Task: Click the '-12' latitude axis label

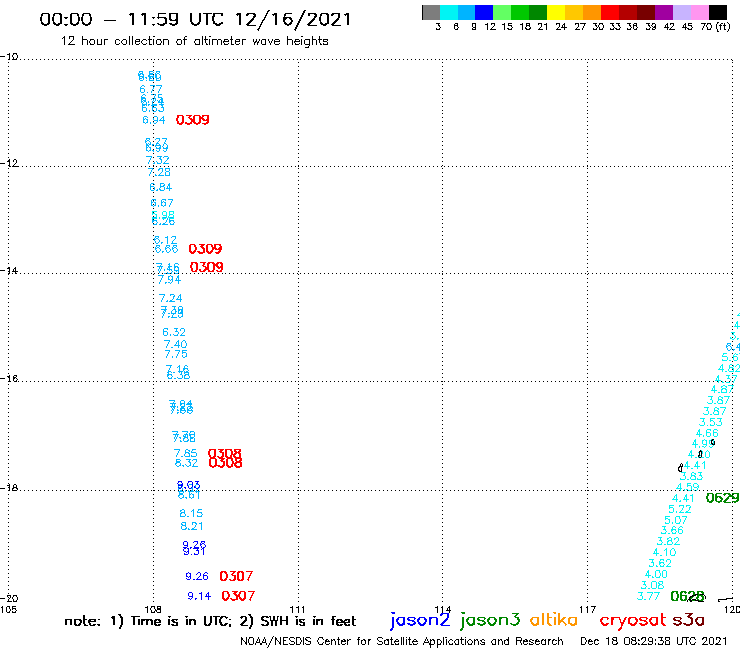Action: (x=9, y=163)
